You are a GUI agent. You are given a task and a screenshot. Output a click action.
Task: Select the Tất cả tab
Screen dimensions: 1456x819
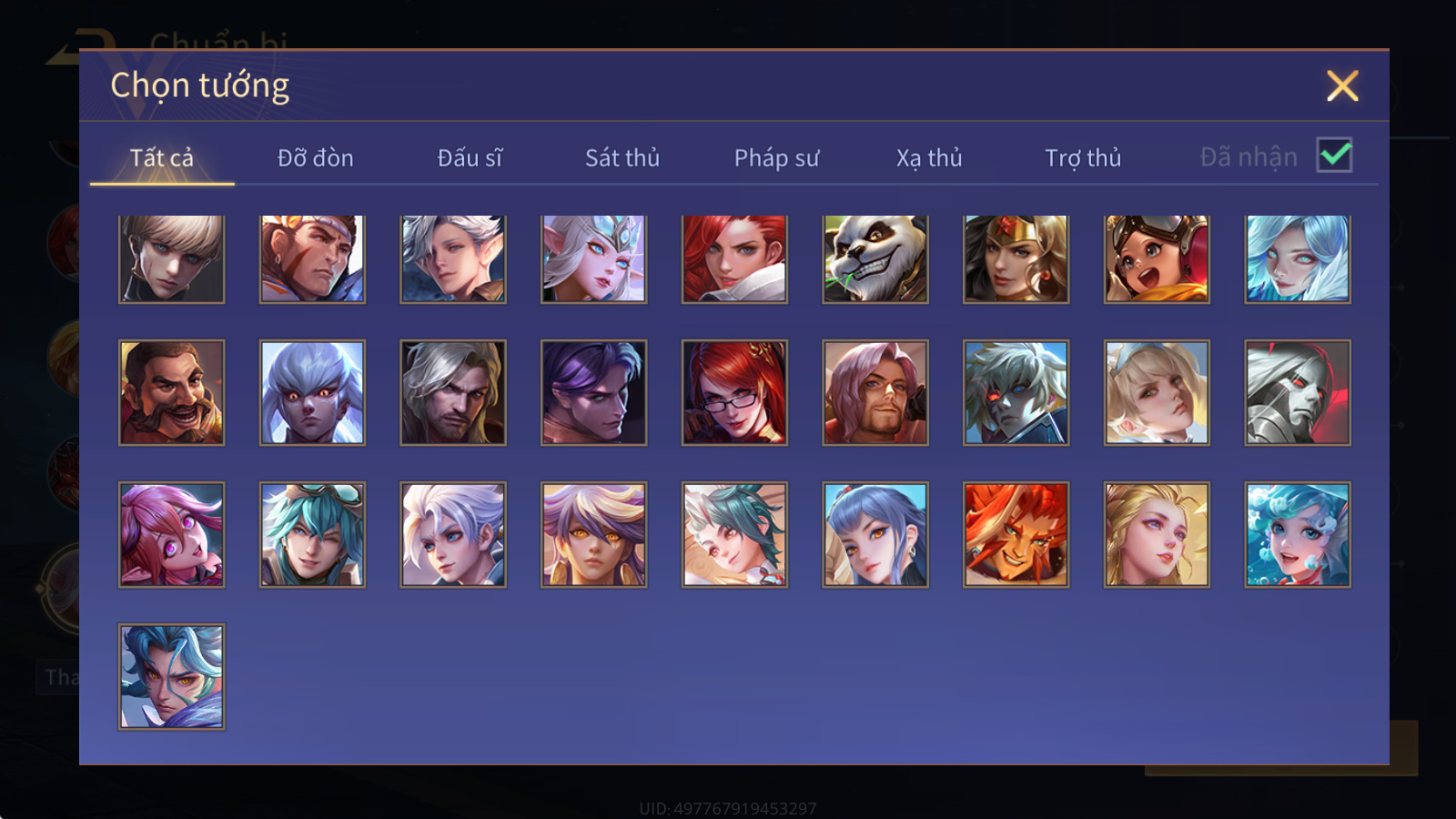[162, 157]
